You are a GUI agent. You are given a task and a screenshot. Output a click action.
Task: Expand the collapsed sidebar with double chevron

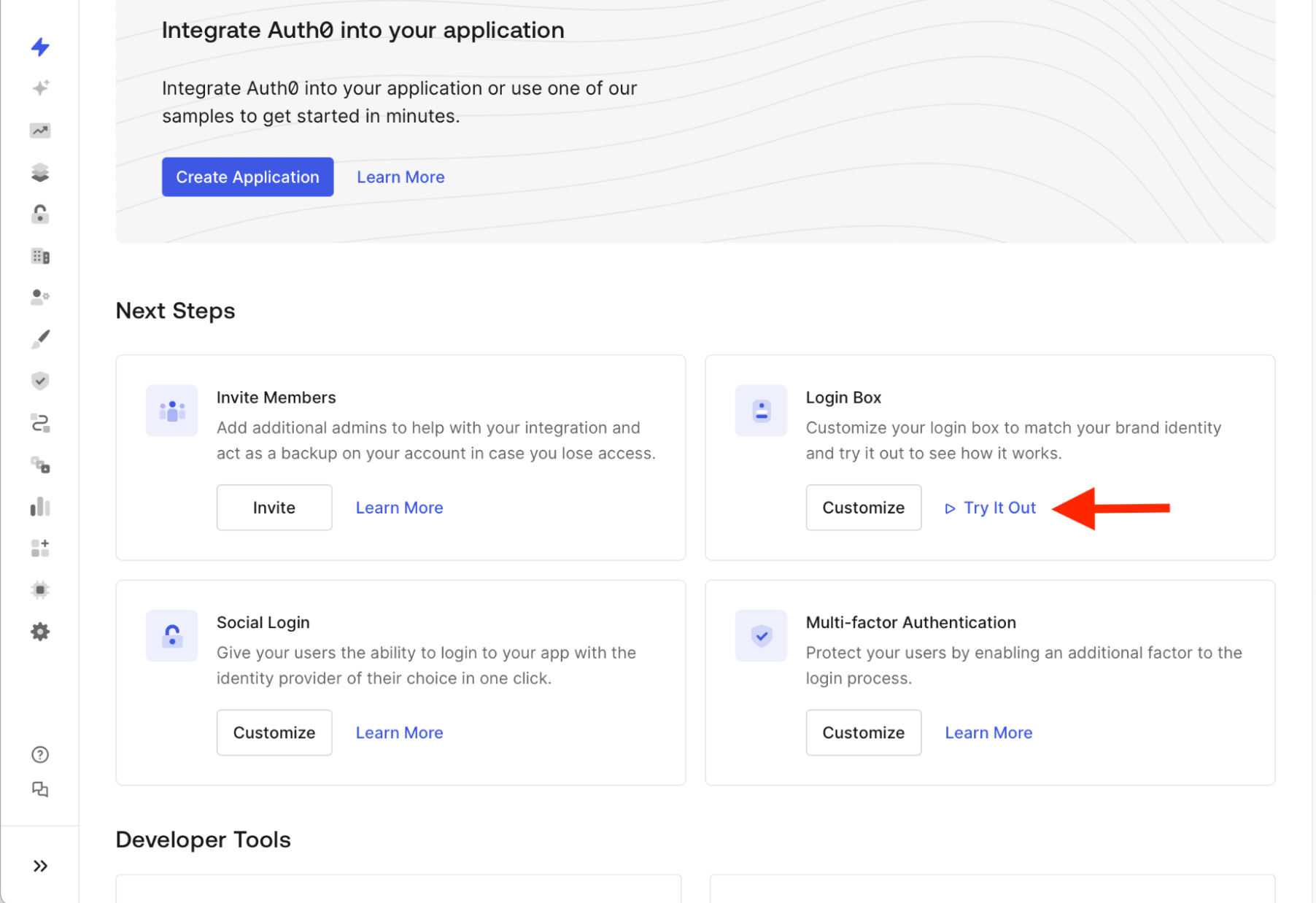(x=40, y=865)
